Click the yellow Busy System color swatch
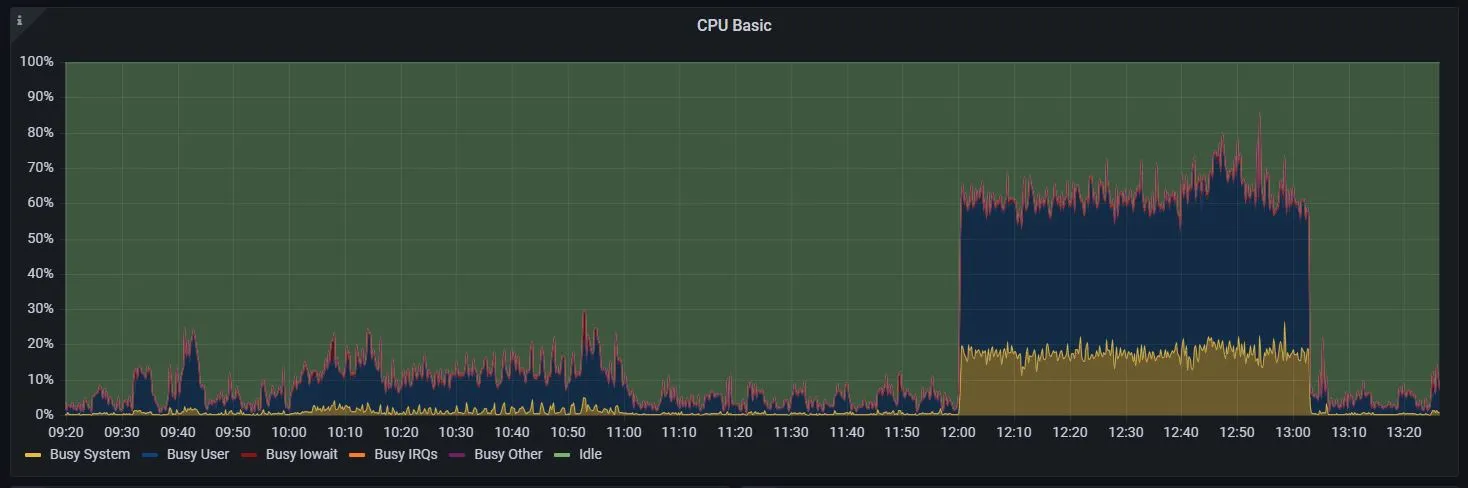This screenshot has width=1468, height=488. tap(33, 456)
